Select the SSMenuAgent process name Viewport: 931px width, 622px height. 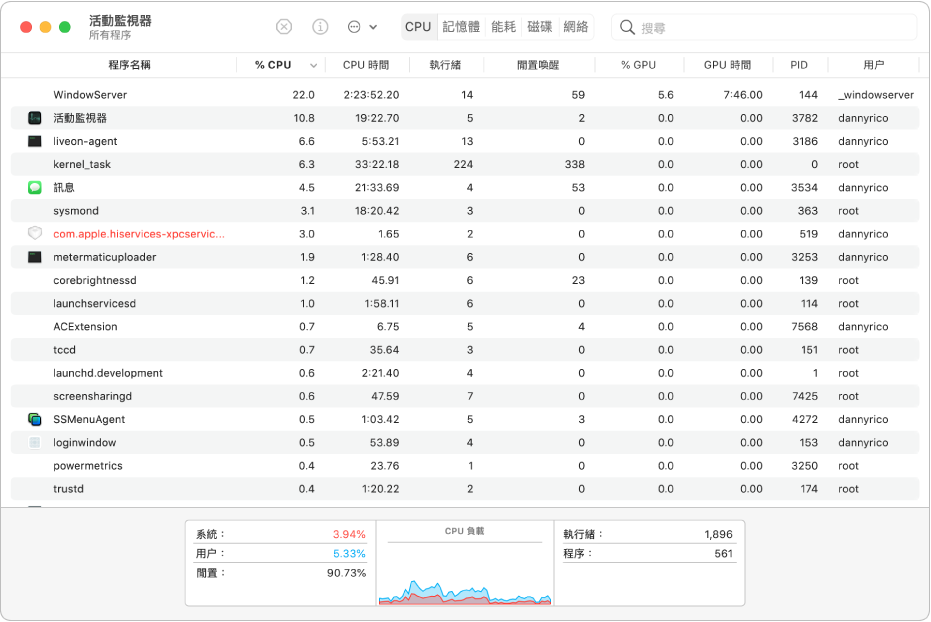89,420
